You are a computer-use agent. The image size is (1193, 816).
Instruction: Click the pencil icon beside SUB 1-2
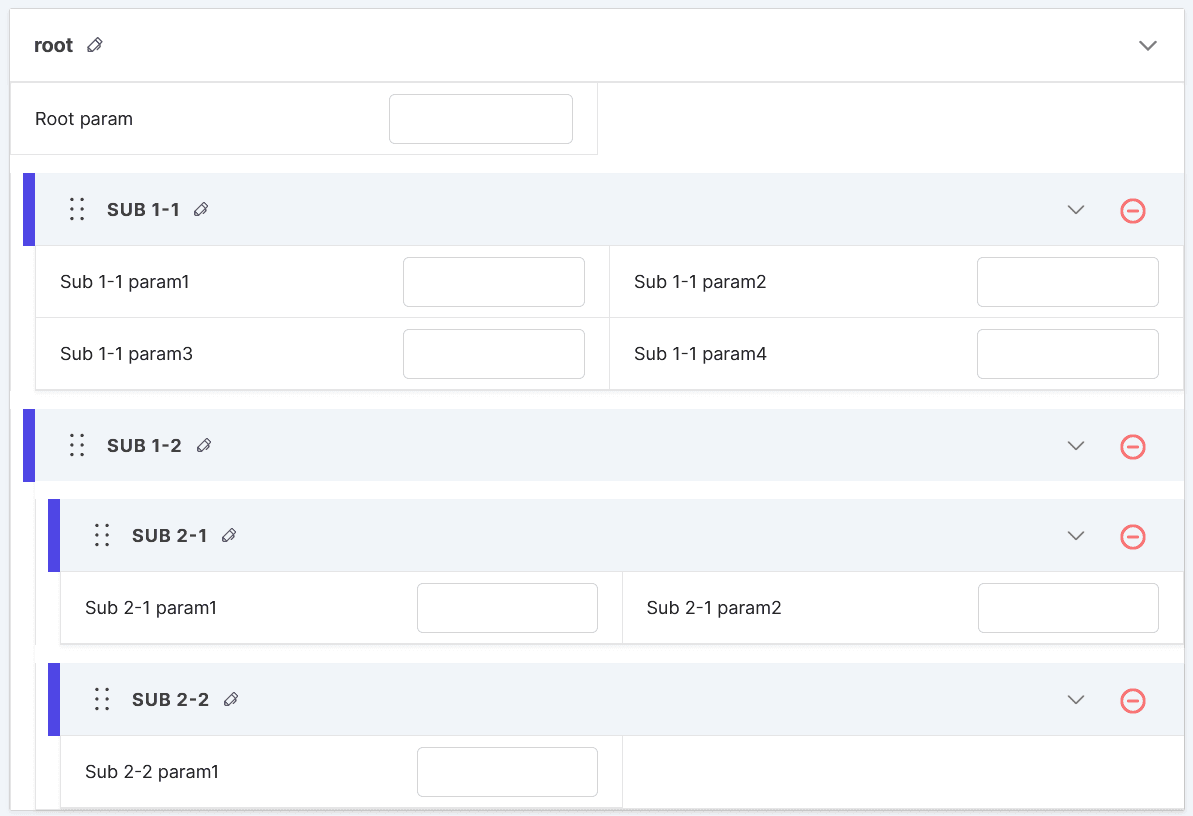(x=204, y=446)
